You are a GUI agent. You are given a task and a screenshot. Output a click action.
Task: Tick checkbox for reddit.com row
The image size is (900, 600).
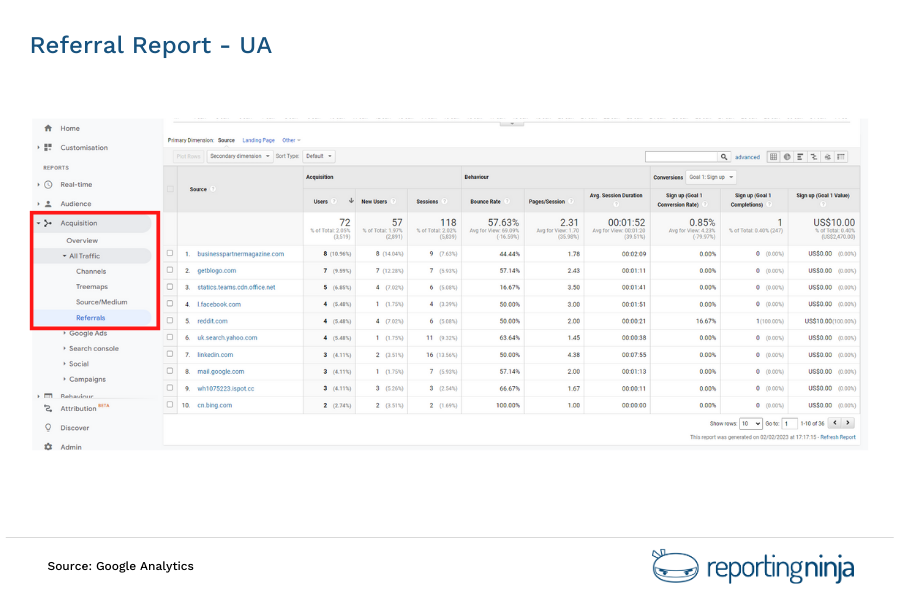pos(170,320)
